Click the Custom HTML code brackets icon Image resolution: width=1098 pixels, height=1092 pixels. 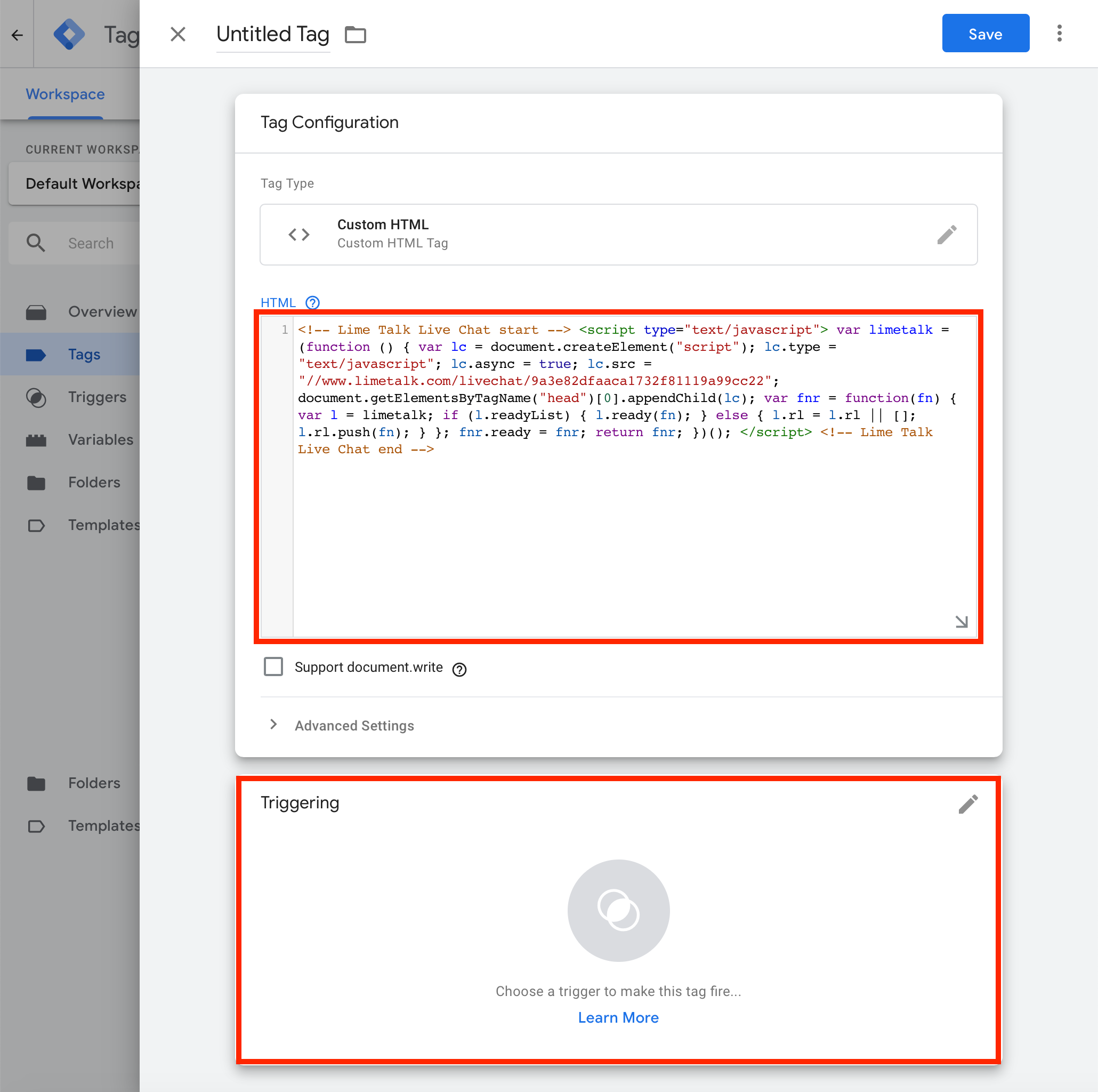[x=299, y=234]
